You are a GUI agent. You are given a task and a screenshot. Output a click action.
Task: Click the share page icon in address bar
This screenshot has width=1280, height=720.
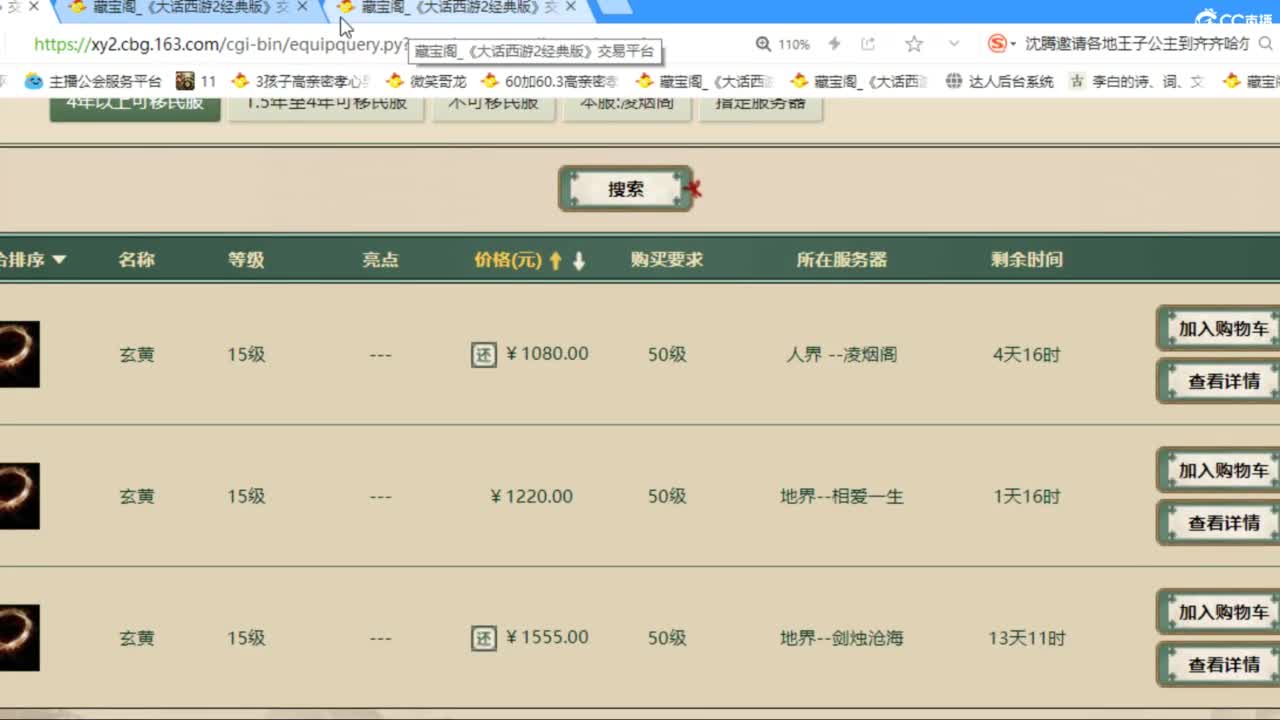tap(868, 44)
